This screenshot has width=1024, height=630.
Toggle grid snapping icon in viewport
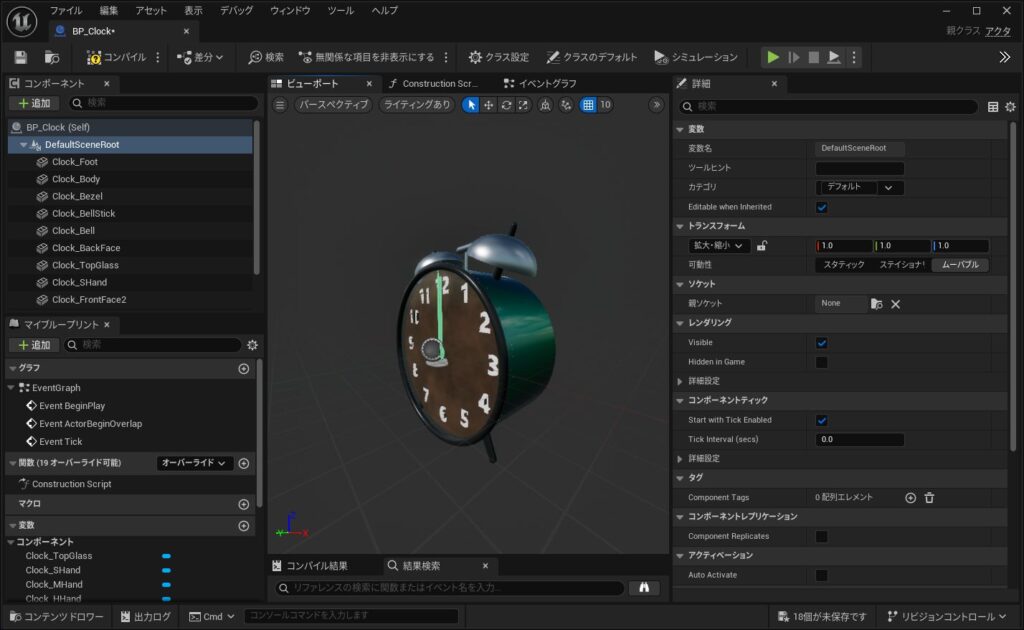point(588,105)
